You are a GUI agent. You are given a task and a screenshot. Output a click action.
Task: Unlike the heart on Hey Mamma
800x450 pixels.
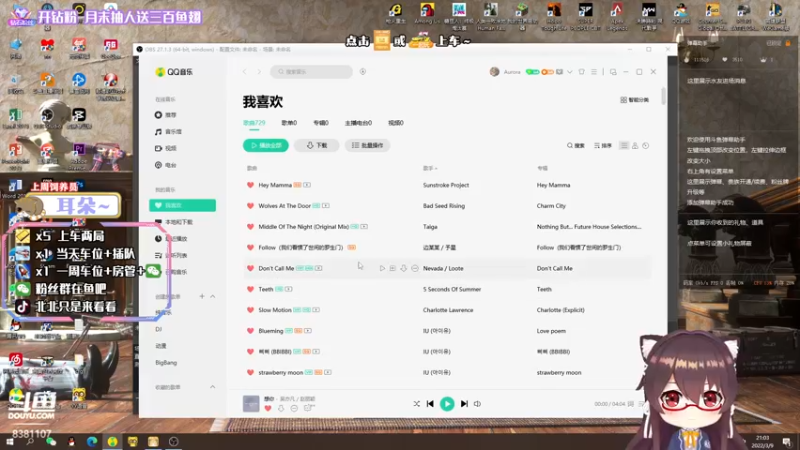point(251,185)
